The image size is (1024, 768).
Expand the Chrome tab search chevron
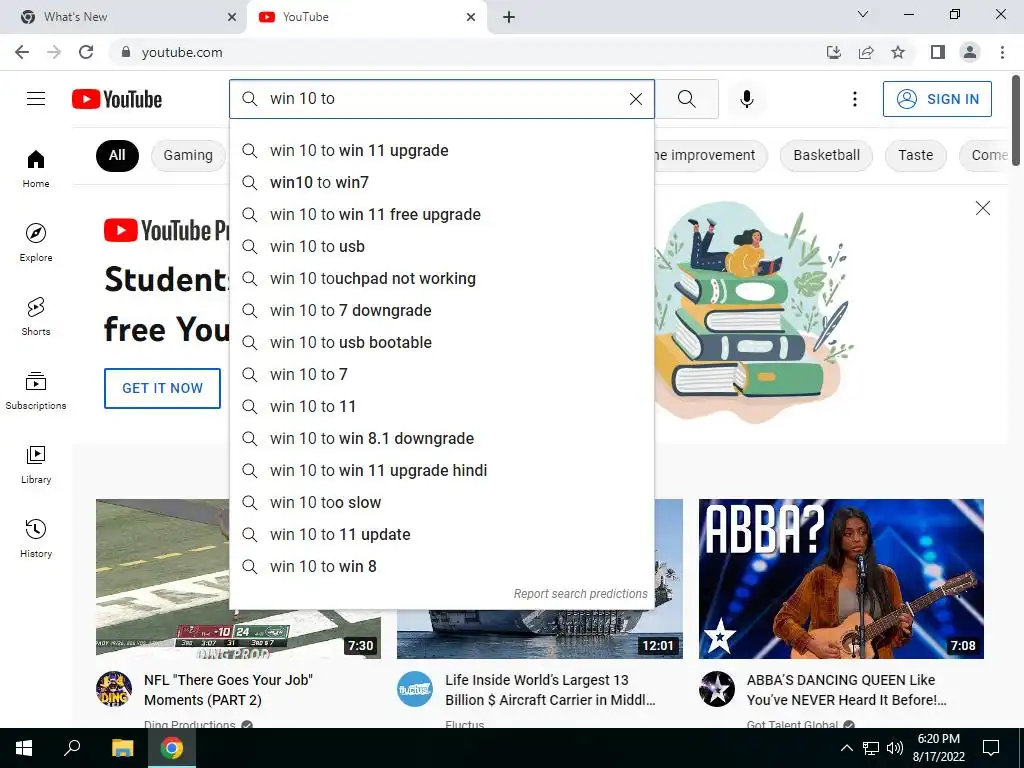(x=863, y=14)
